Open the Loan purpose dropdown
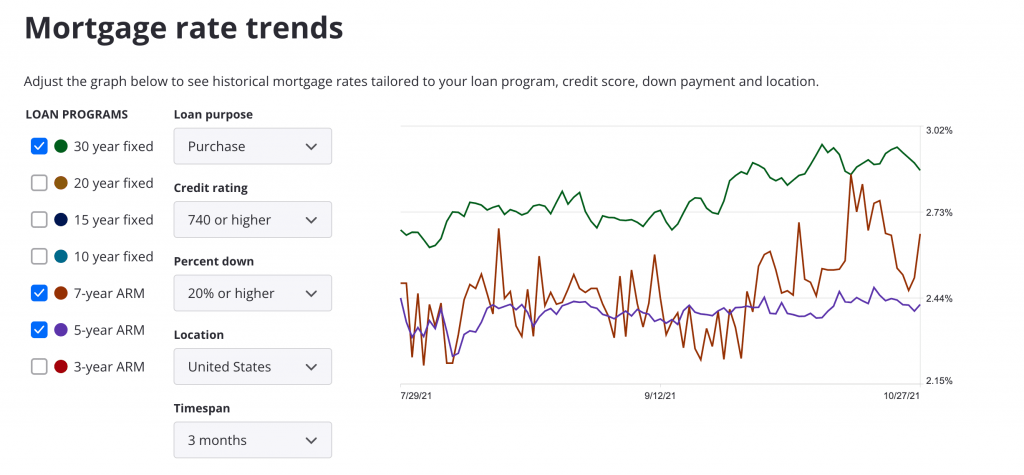1024x475 pixels. click(252, 146)
